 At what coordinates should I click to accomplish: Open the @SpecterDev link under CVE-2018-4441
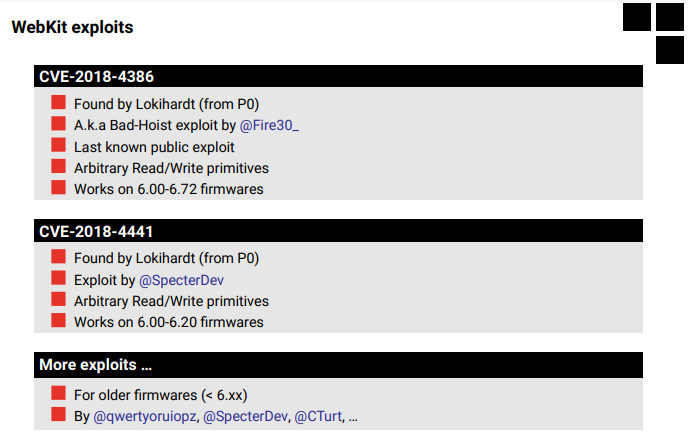(x=181, y=280)
